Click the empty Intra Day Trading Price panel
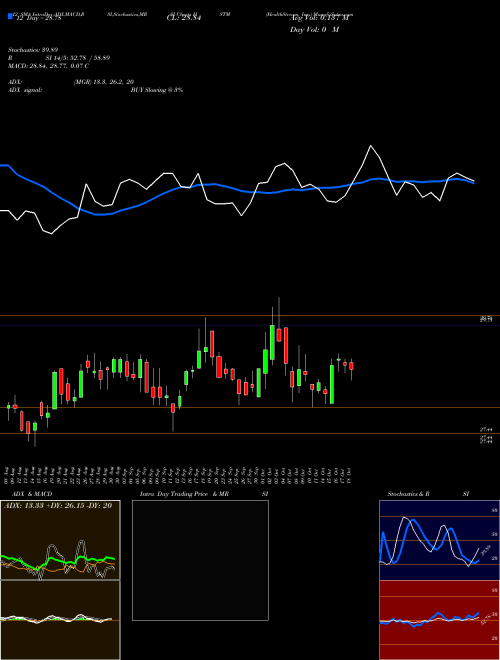This screenshot has width=500, height=660. click(x=200, y=560)
